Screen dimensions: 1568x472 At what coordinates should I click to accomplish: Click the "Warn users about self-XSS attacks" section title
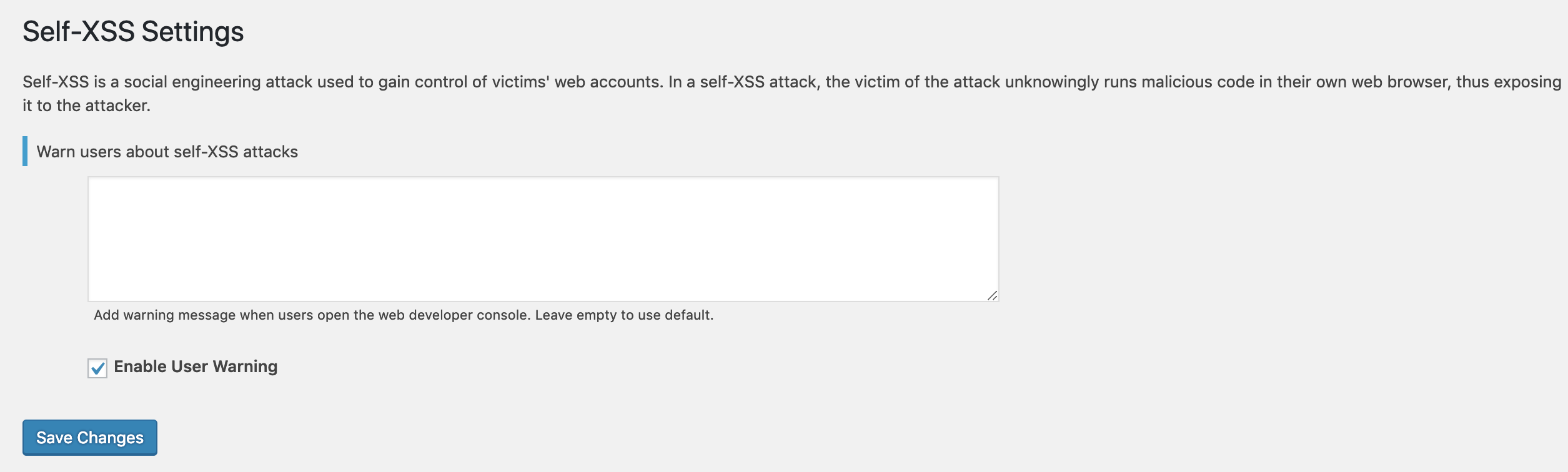pyautogui.click(x=167, y=152)
